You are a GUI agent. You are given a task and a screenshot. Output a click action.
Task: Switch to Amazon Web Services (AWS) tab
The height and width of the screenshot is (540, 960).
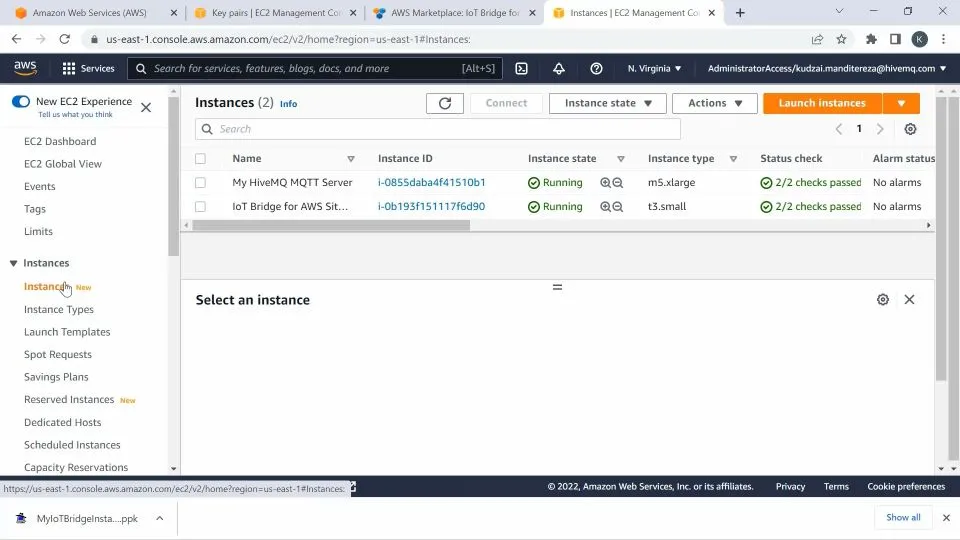click(89, 13)
